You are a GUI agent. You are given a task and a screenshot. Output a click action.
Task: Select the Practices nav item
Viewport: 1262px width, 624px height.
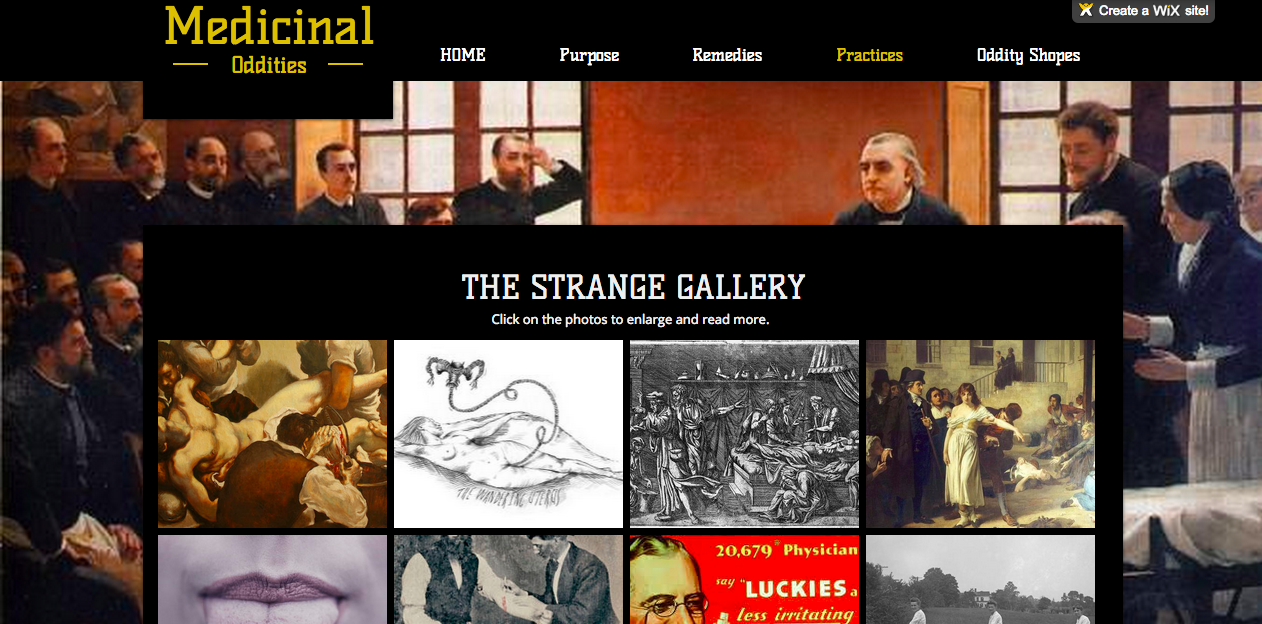(x=869, y=55)
